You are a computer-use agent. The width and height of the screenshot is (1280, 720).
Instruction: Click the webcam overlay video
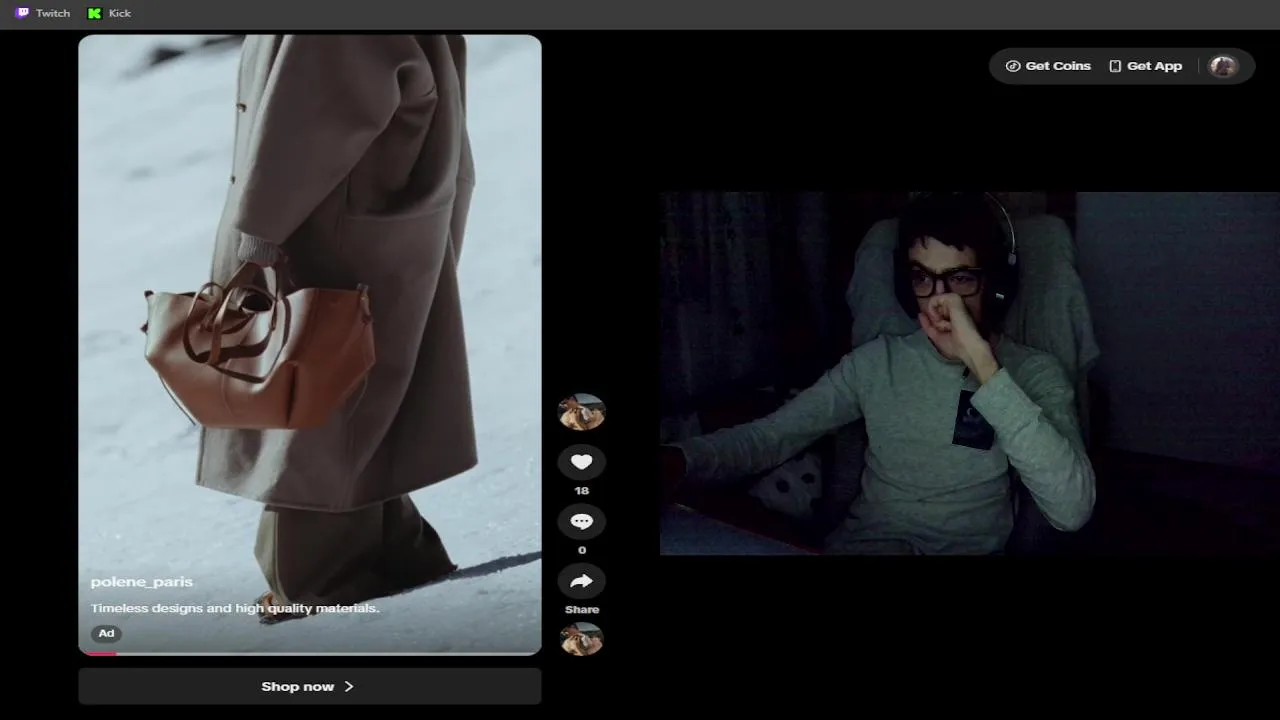click(x=969, y=373)
